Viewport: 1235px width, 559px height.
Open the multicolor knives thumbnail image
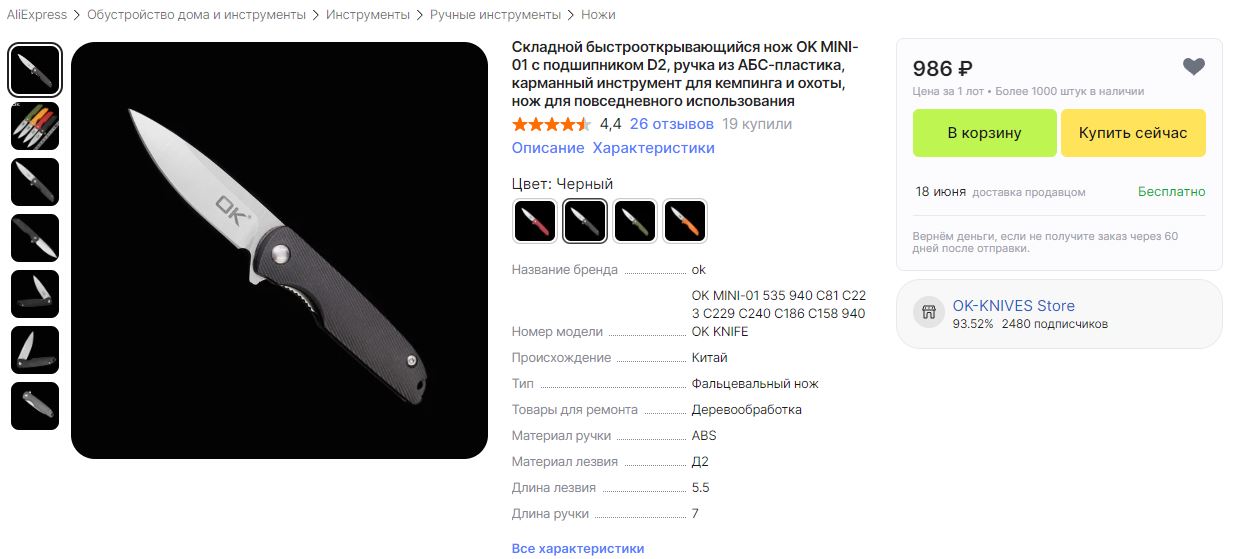pos(35,126)
